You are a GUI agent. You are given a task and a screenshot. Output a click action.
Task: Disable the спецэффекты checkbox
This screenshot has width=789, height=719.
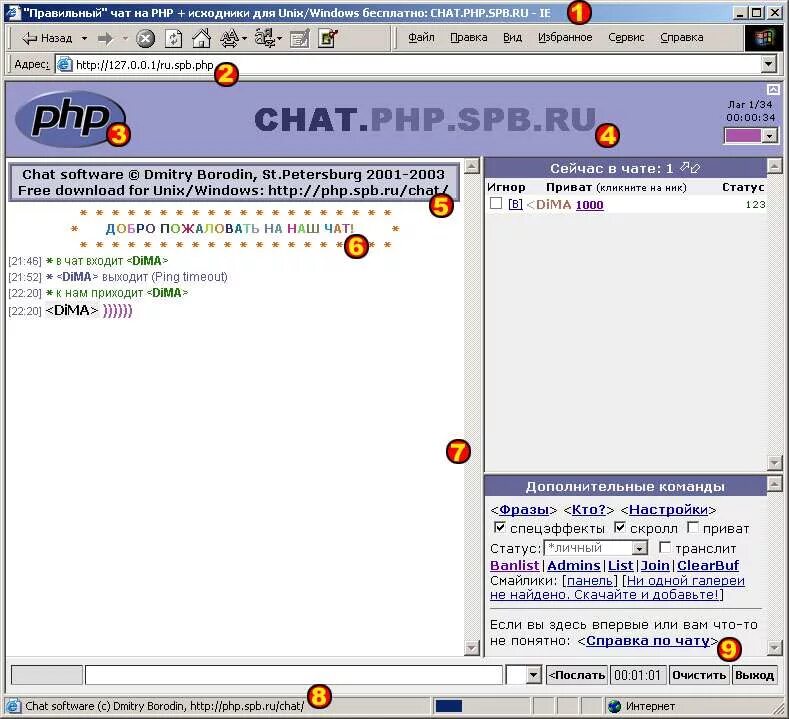pos(499,527)
